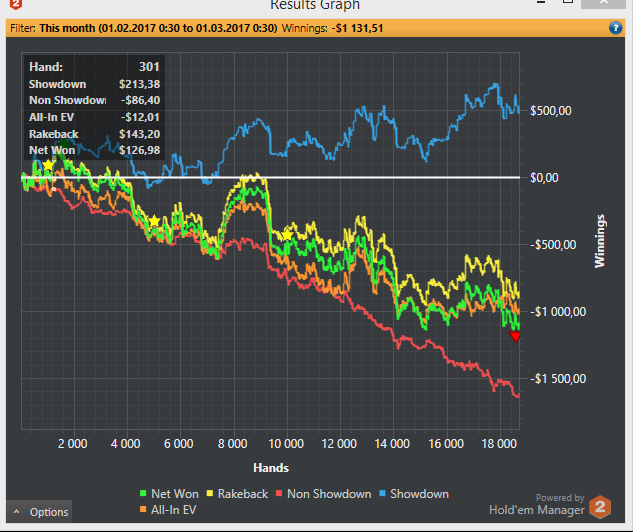
Task: Click the Hands axis title
Action: click(x=271, y=468)
